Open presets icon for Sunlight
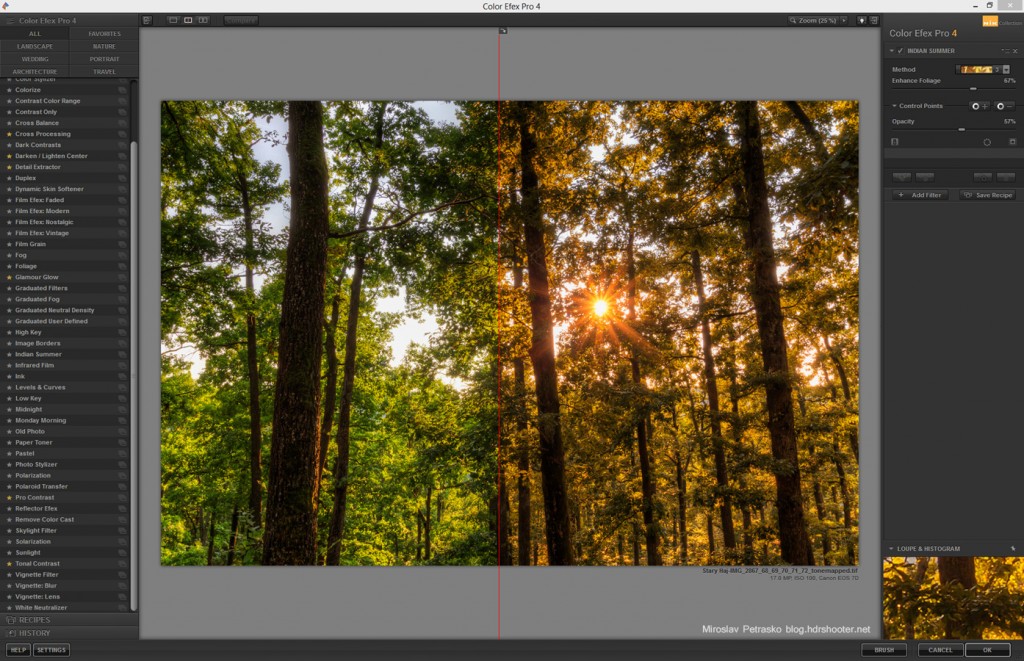The width and height of the screenshot is (1024, 661). pos(122,553)
